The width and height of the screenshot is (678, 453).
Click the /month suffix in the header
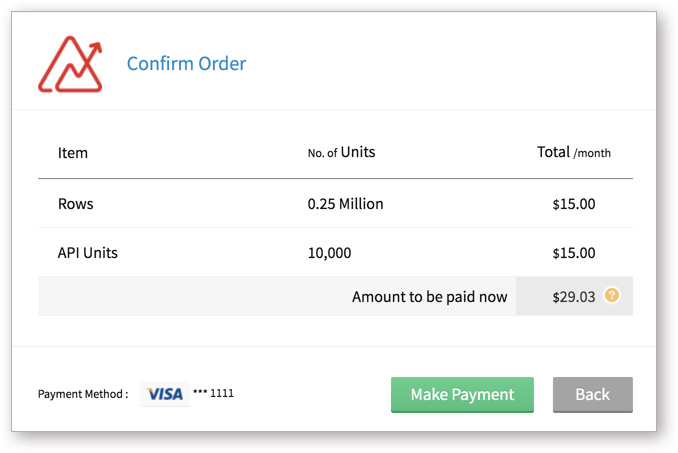click(592, 154)
